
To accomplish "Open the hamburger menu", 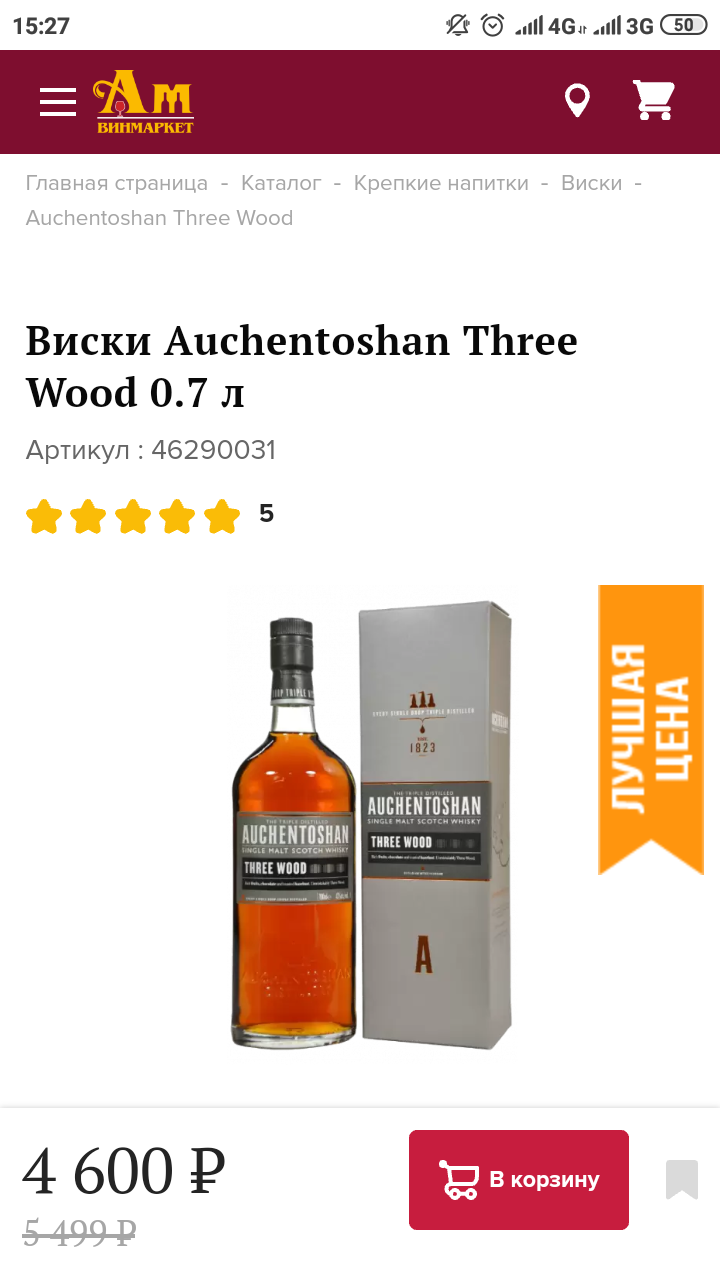I will point(58,102).
